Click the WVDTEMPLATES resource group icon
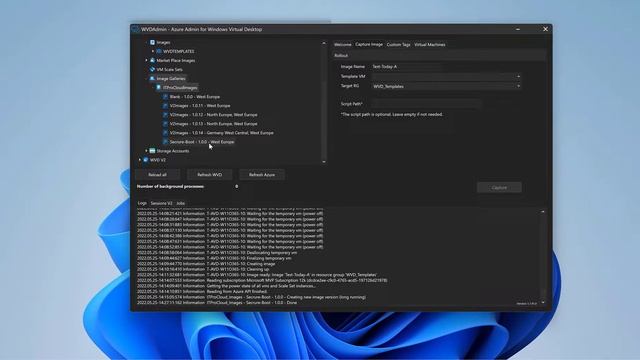This screenshot has width=640, height=360. (x=159, y=51)
